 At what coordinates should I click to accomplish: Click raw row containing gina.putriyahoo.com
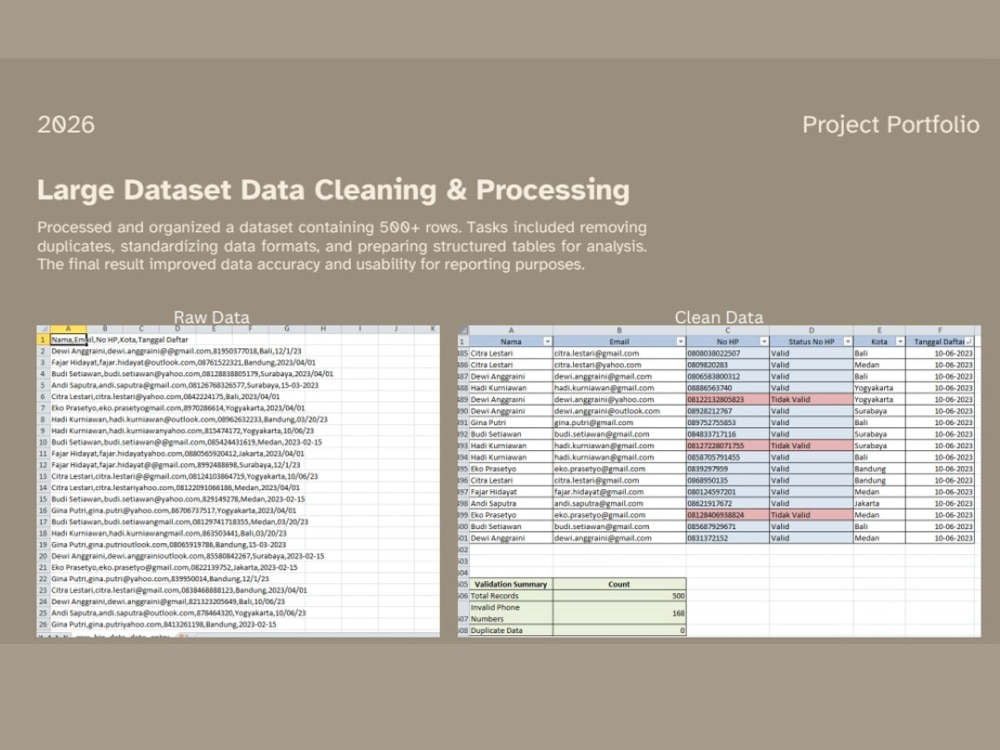coord(164,624)
